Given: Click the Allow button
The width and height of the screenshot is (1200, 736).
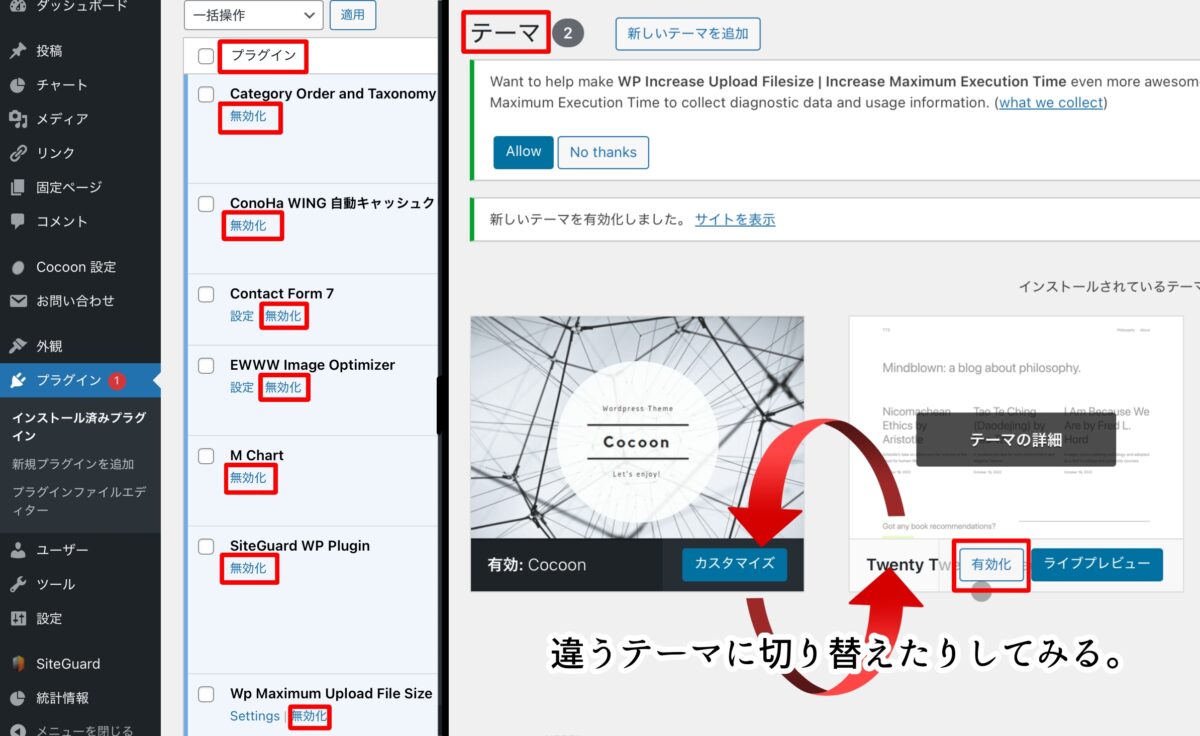Looking at the screenshot, I should pyautogui.click(x=523, y=152).
